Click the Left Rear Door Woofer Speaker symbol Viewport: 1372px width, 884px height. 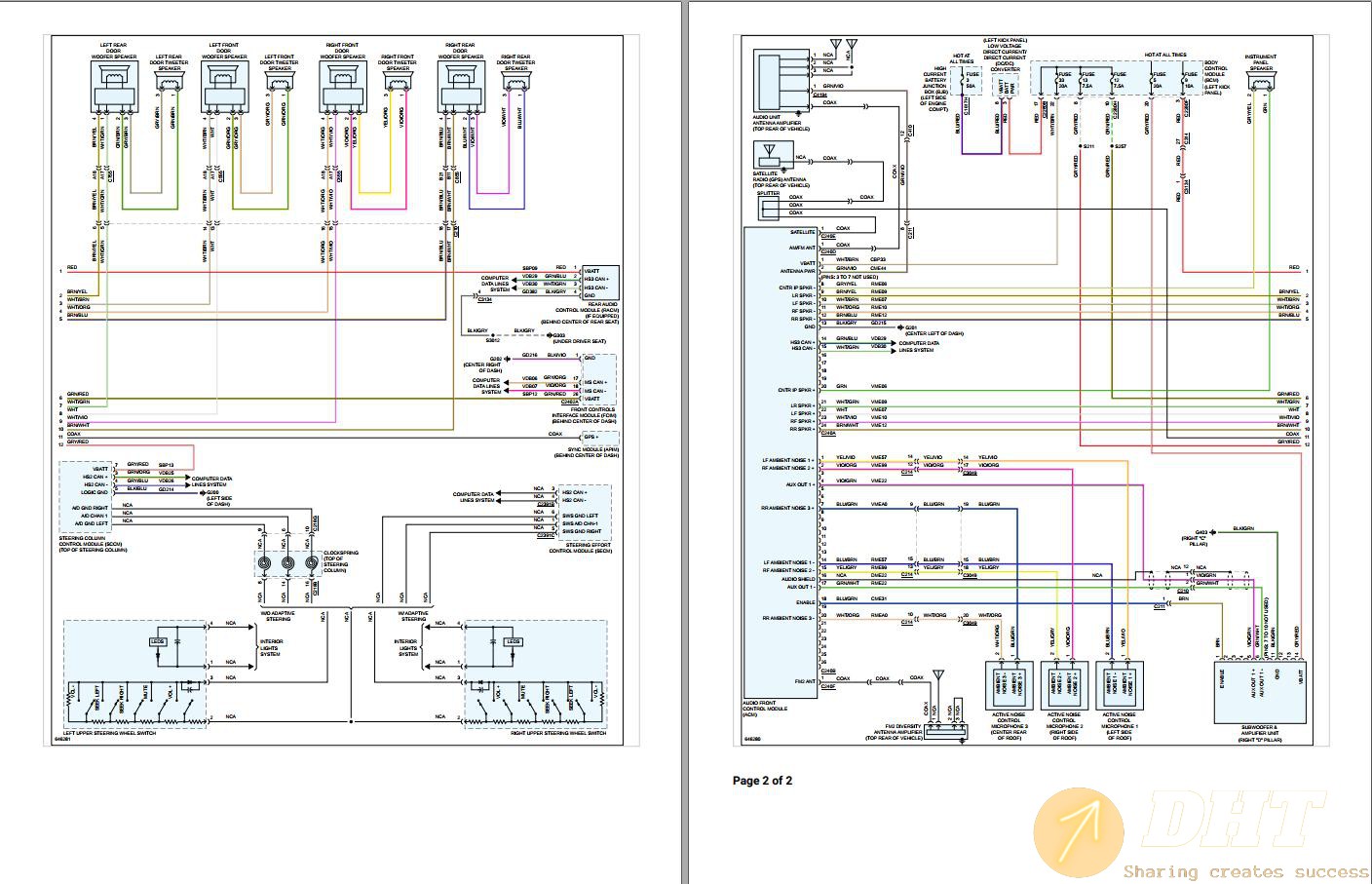[113, 89]
